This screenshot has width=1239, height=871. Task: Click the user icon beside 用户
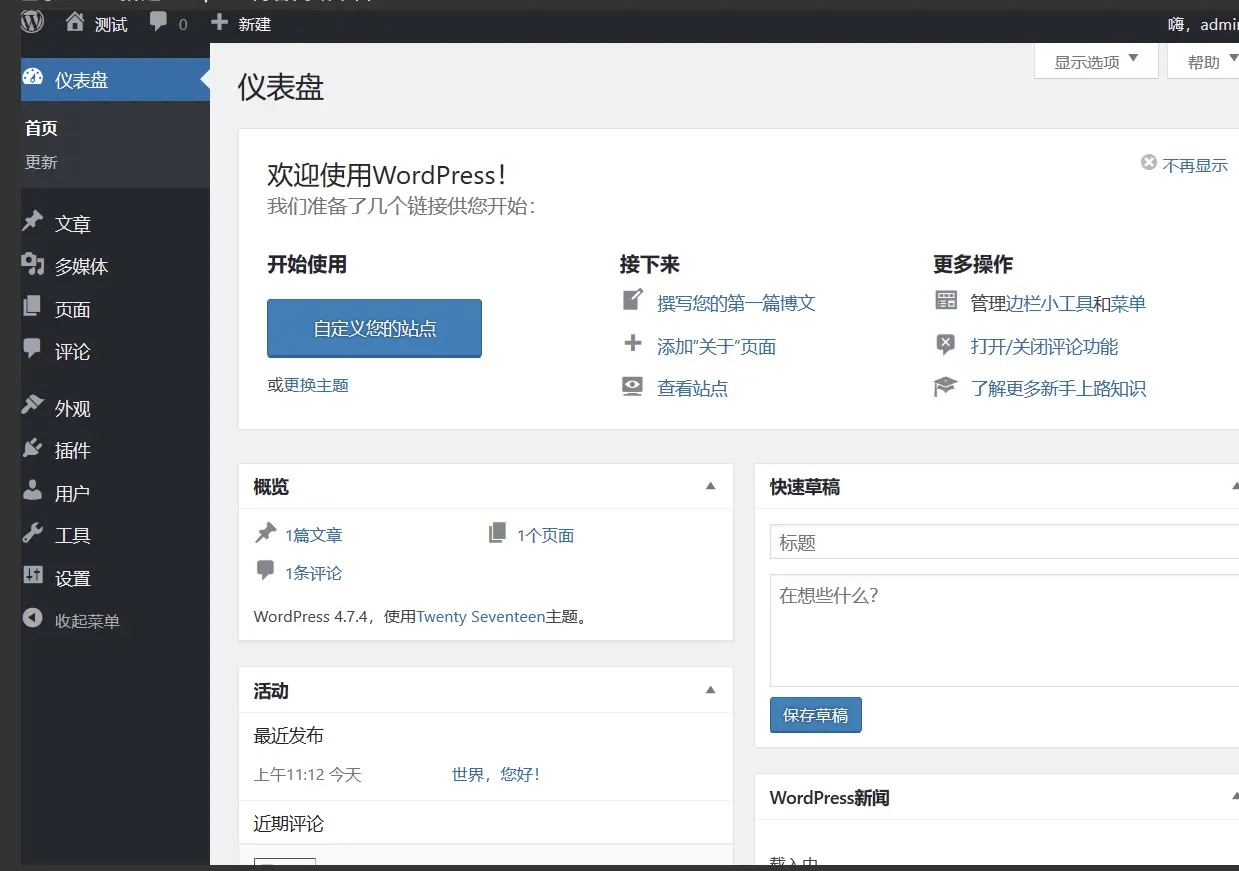33,490
